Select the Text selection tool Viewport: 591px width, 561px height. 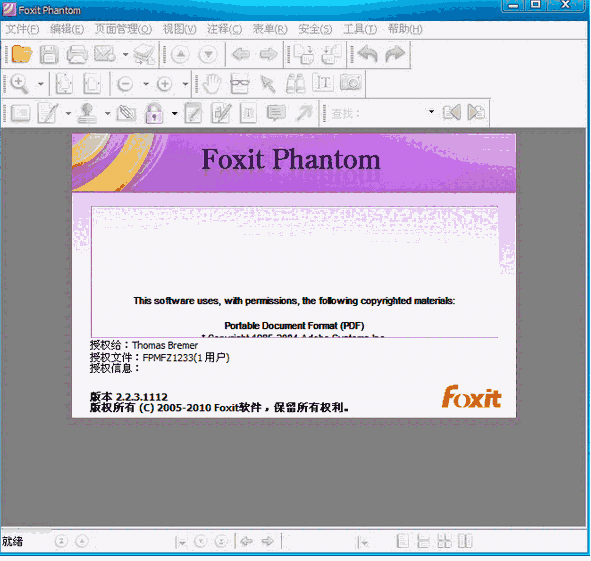[323, 83]
